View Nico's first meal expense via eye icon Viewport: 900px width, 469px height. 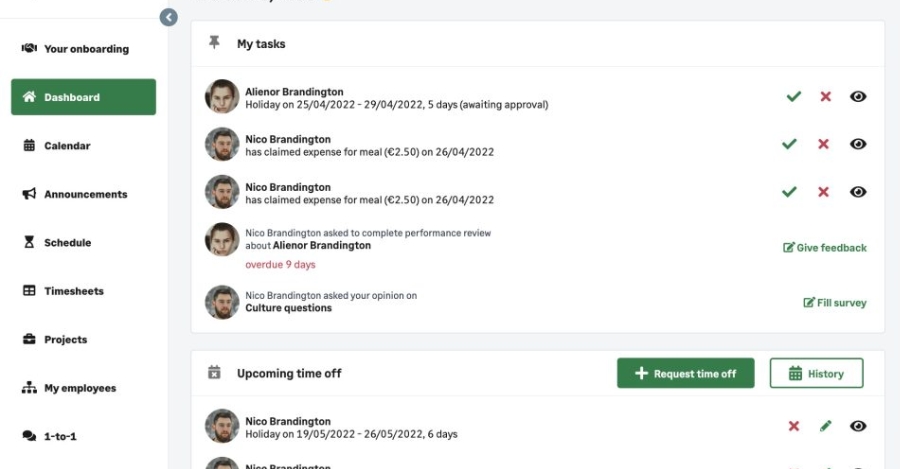[x=858, y=144]
